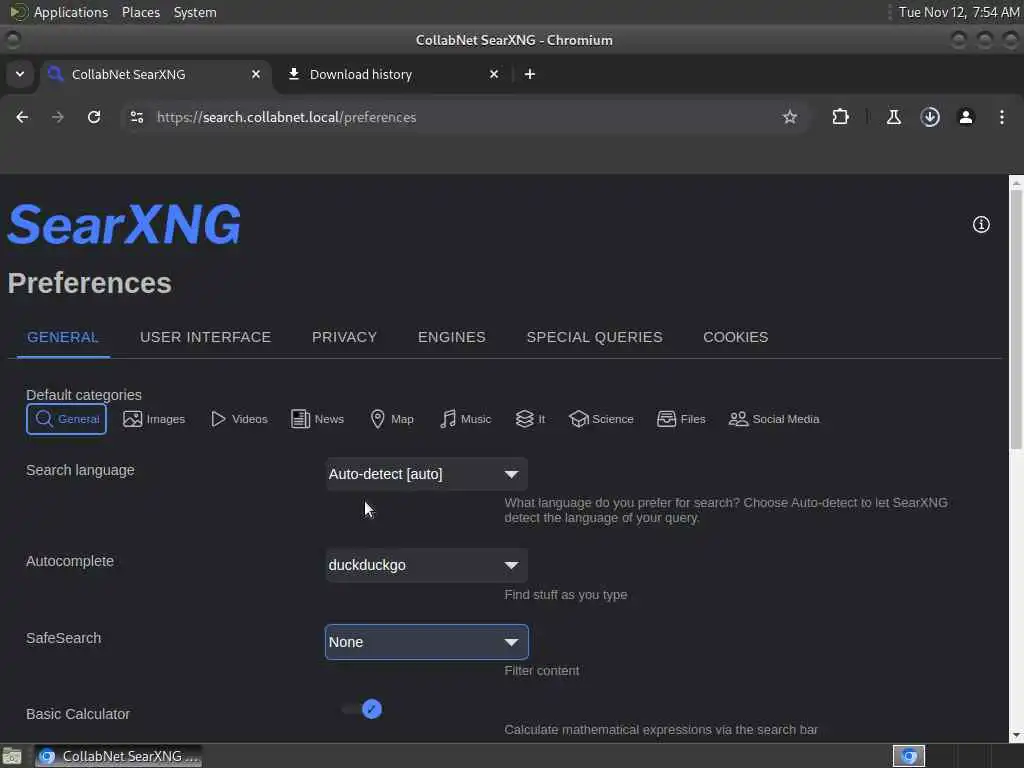Open the Search language dropdown
This screenshot has height=768, width=1024.
click(x=426, y=474)
